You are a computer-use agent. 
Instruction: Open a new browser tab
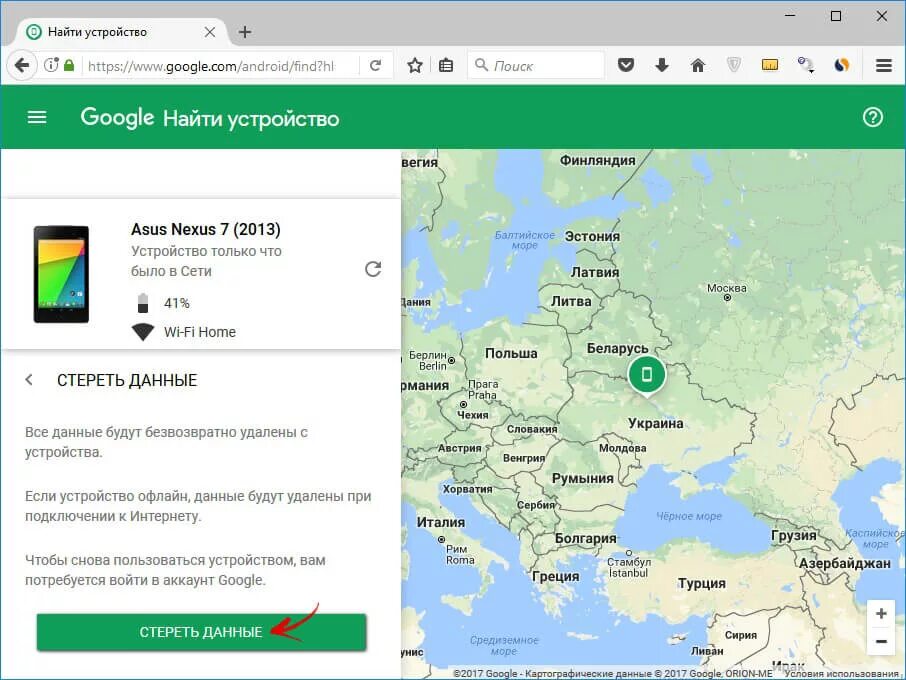pyautogui.click(x=245, y=32)
